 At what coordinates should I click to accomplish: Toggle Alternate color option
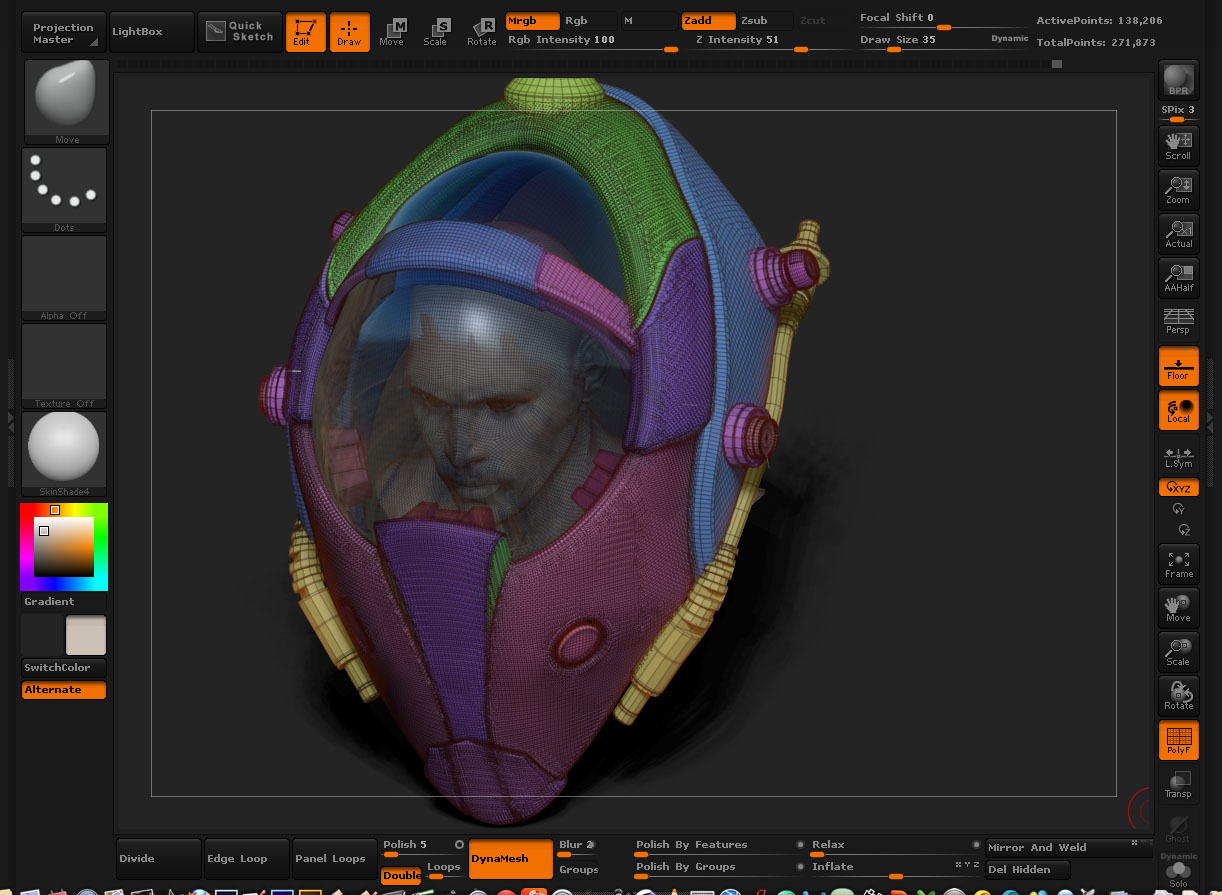click(x=64, y=690)
